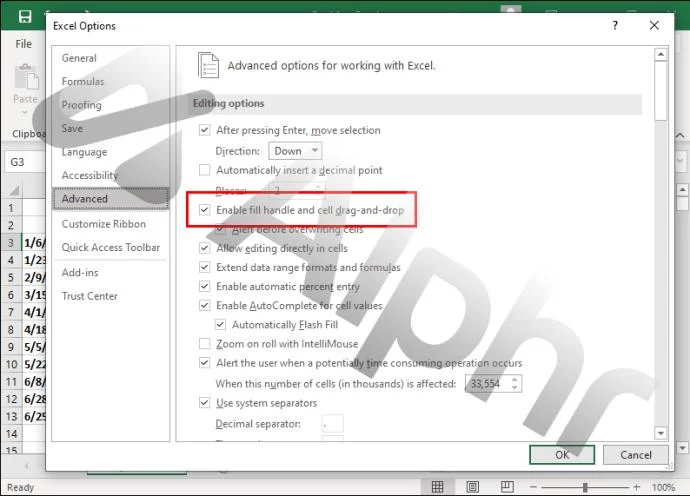
Task: Click the options pane scroll up arrow
Action: click(661, 55)
